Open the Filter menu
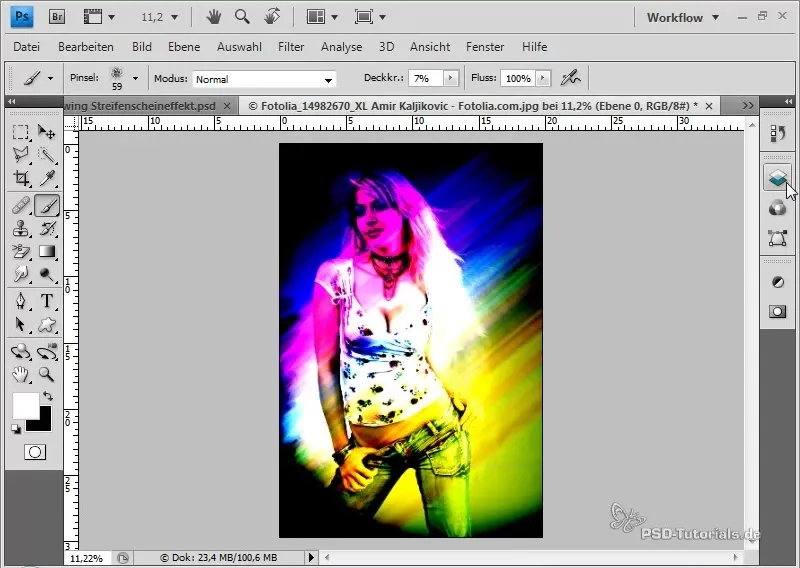Image resolution: width=800 pixels, height=568 pixels. 291,47
